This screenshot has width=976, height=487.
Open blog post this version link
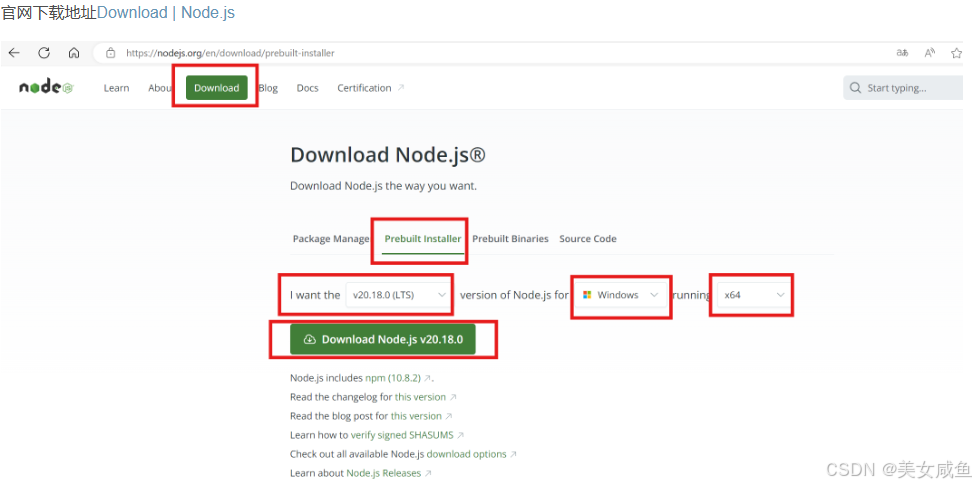coord(421,415)
